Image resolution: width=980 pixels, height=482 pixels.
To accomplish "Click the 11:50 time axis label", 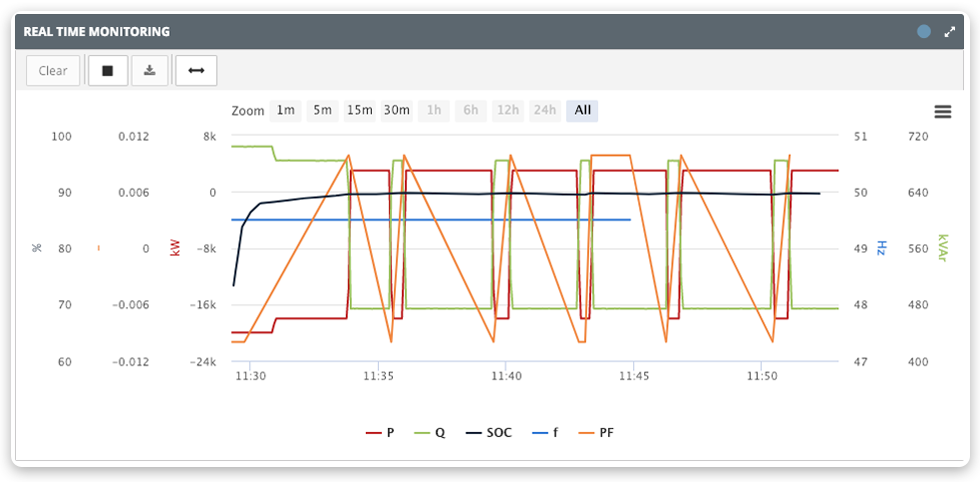I will pyautogui.click(x=761, y=376).
